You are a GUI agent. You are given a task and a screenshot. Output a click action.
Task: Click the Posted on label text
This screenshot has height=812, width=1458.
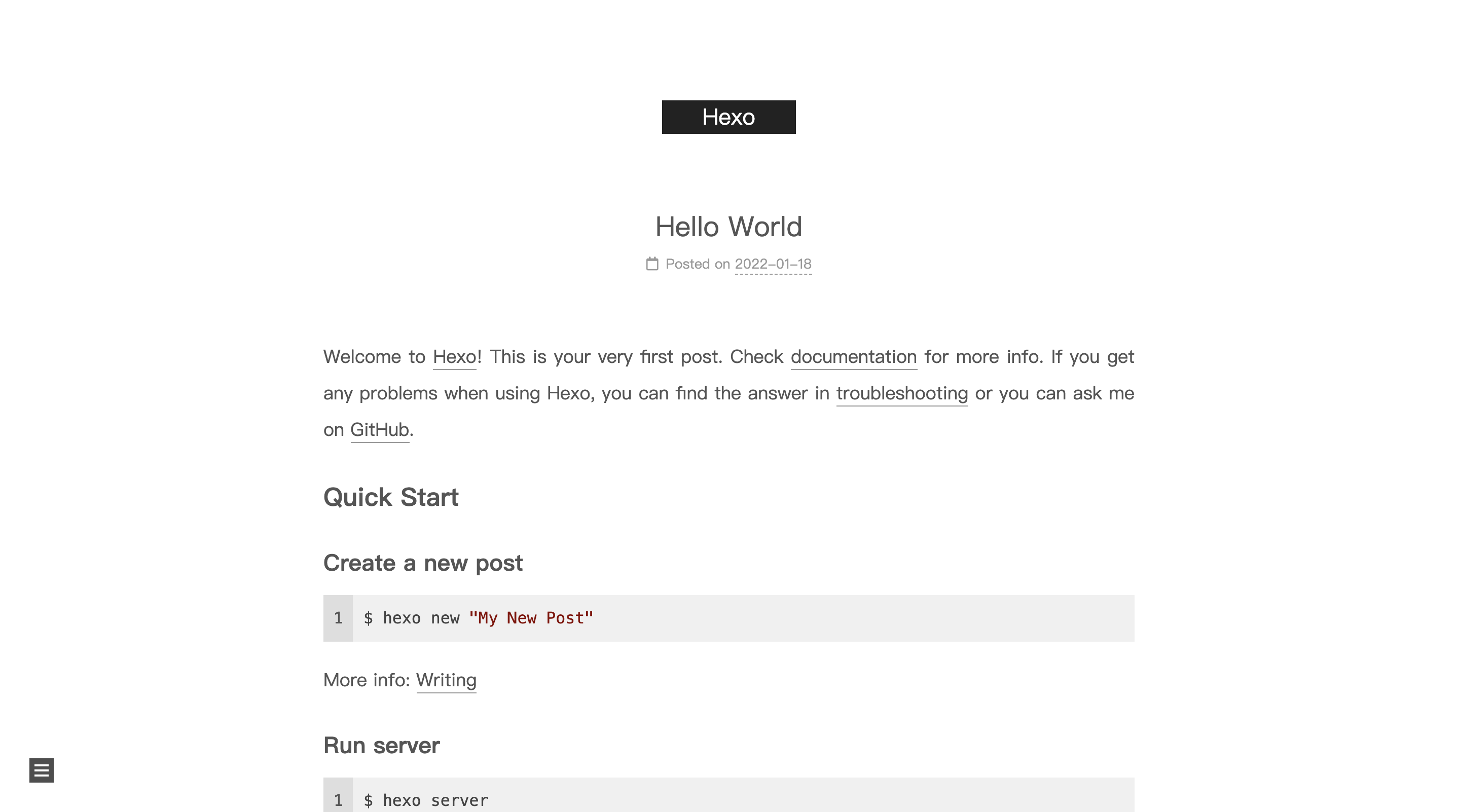[x=697, y=264]
